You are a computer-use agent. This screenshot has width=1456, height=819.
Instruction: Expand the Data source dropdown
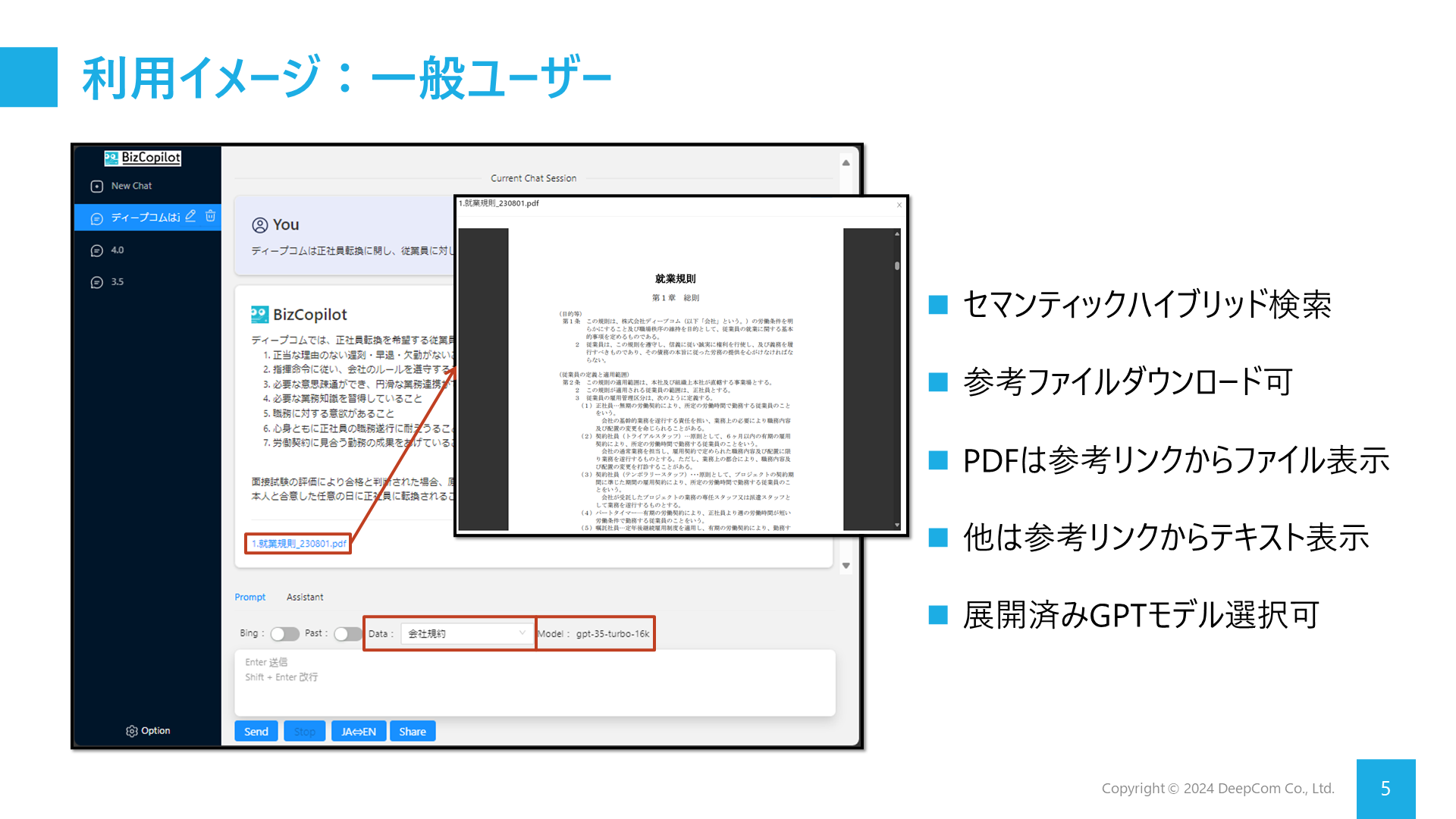(464, 634)
